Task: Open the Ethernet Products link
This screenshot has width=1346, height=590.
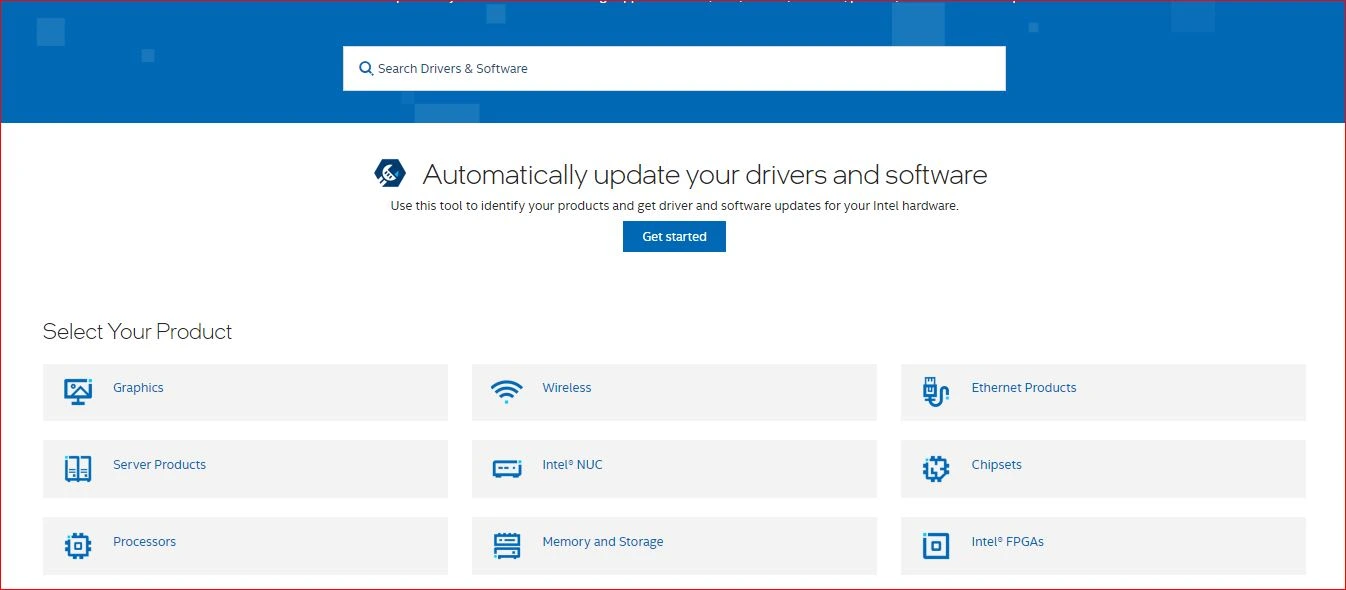Action: coord(1024,388)
